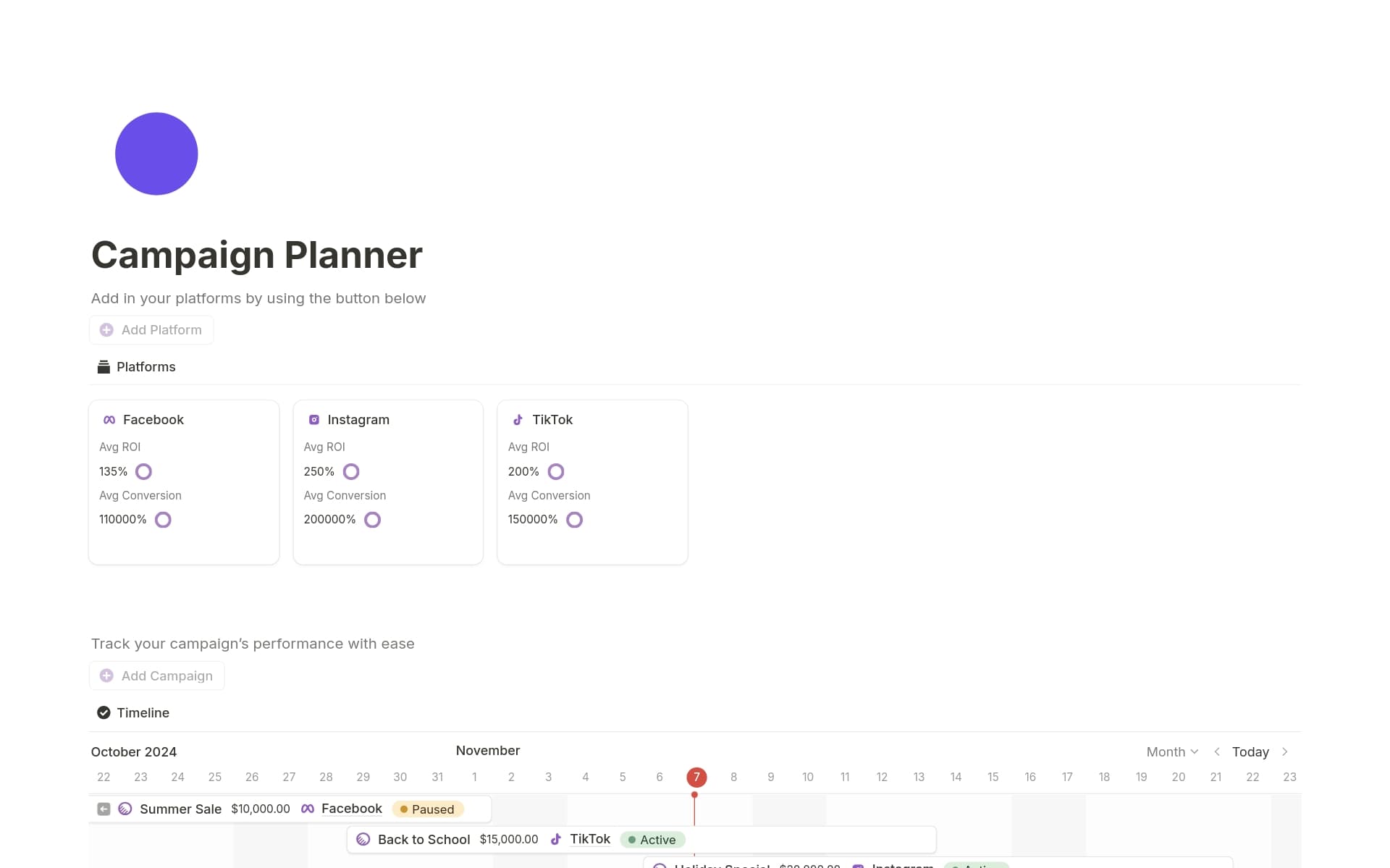
Task: Open the Month view dropdown
Action: coord(1171,751)
